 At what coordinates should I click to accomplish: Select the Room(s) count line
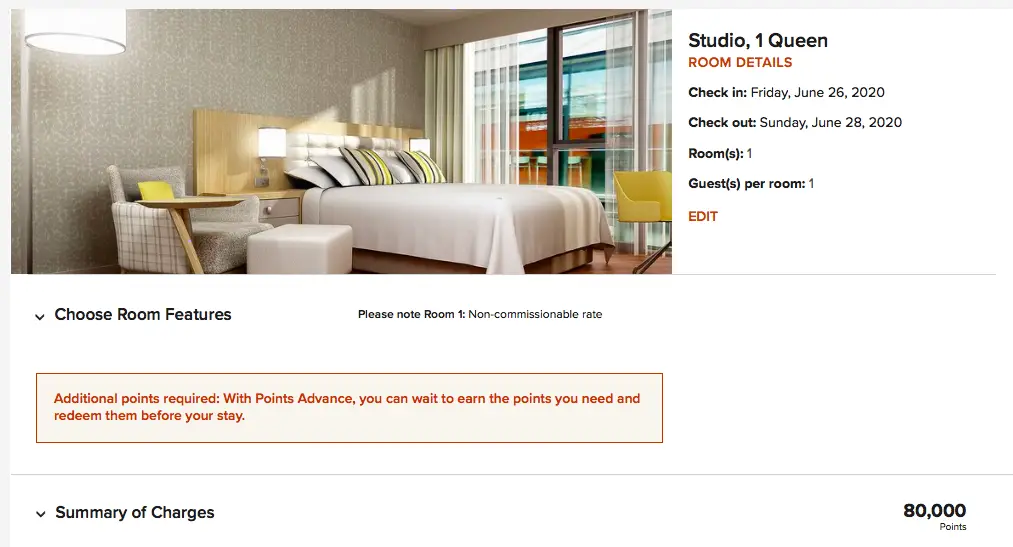(720, 153)
